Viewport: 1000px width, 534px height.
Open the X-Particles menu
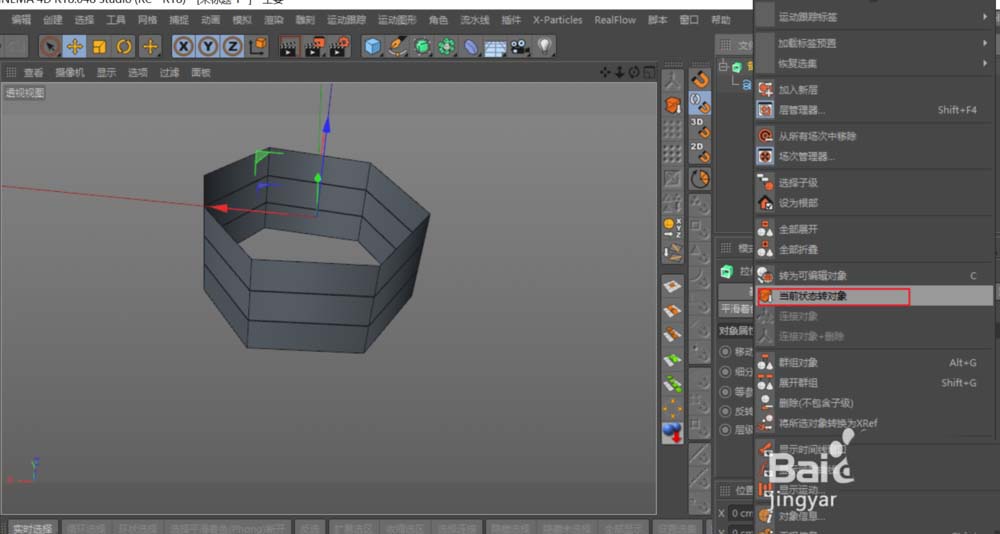(x=557, y=20)
